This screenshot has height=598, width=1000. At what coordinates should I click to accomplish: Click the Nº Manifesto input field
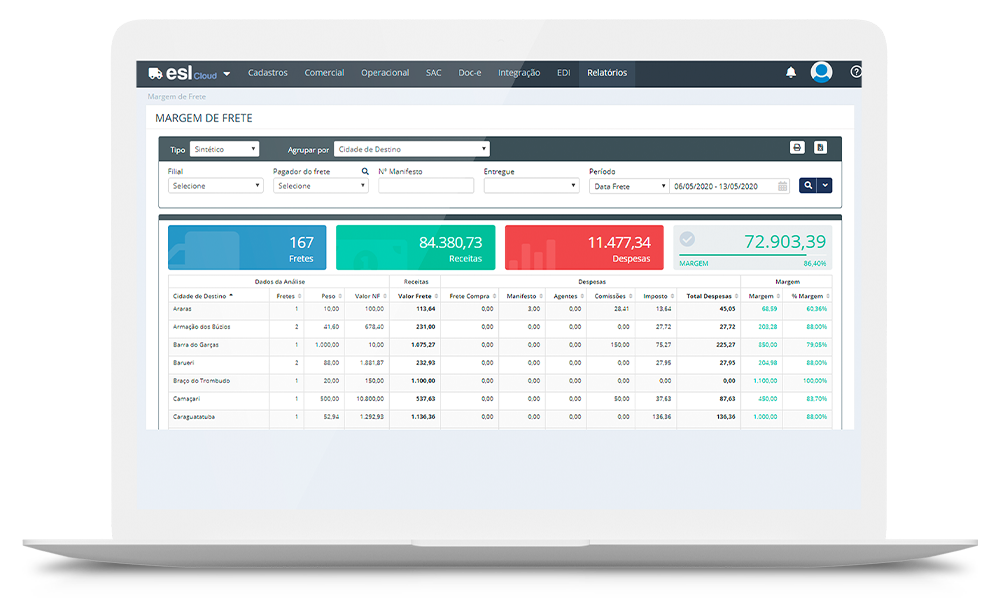[426, 186]
